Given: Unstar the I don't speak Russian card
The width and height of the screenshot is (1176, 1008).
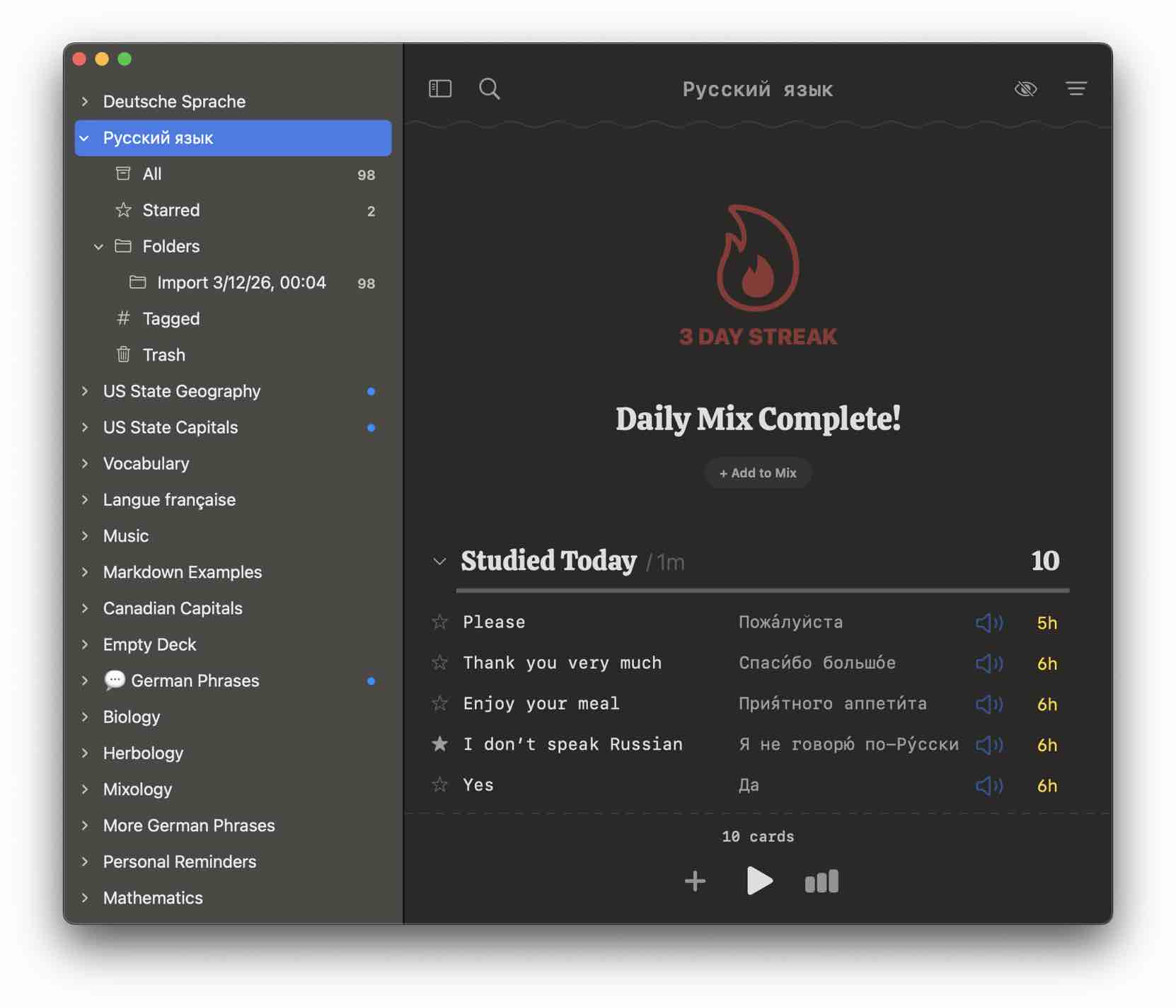Looking at the screenshot, I should [439, 744].
